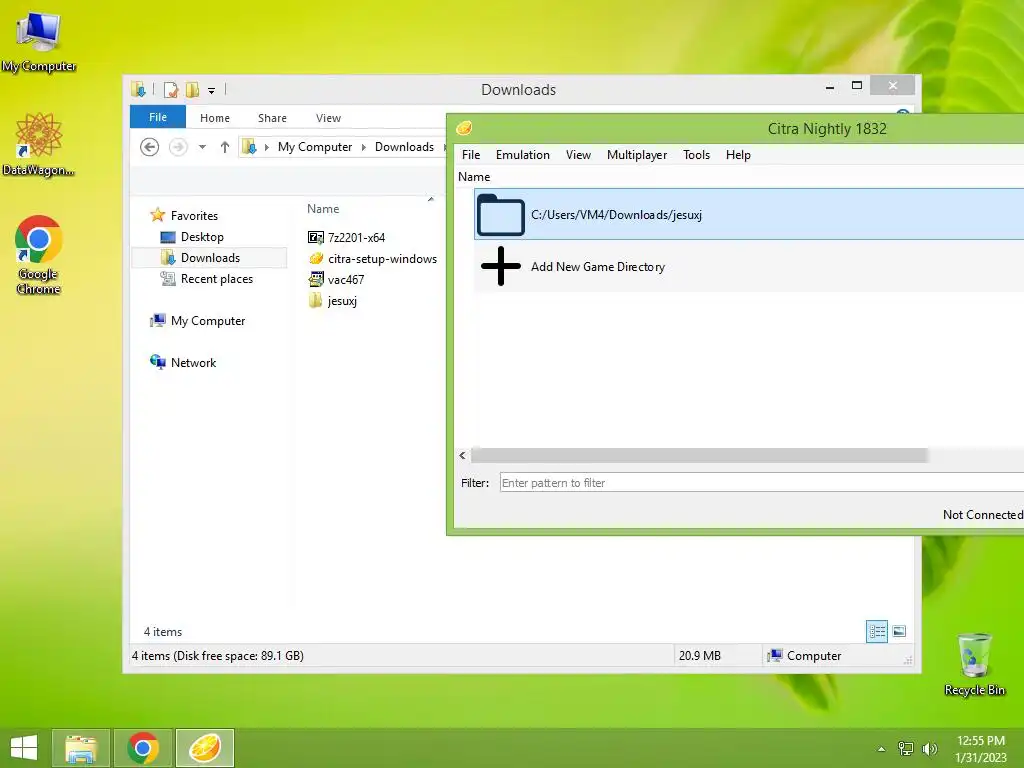Viewport: 1024px width, 768px height.
Task: Open the volume tray icon
Action: 929,748
